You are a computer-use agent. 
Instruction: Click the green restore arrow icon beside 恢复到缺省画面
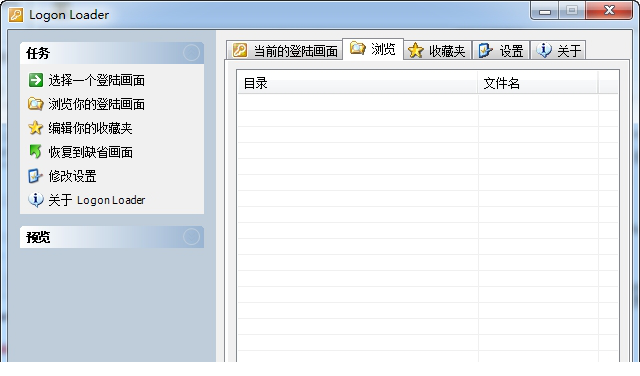coord(36,151)
